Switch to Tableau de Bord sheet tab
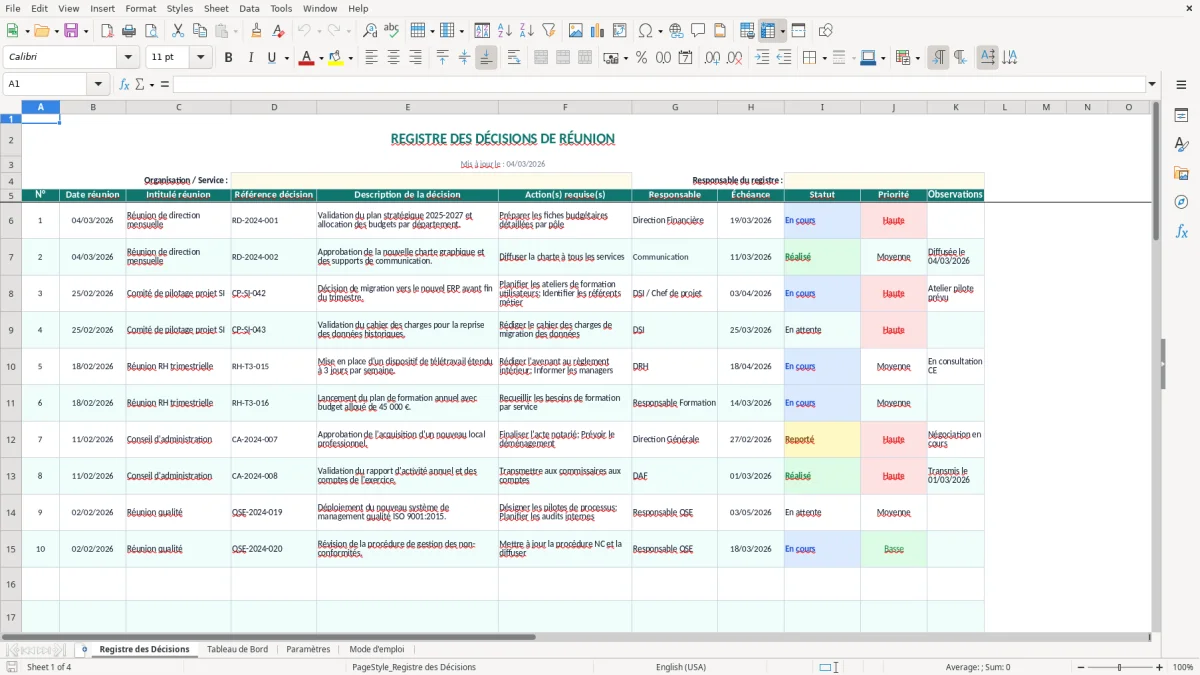The image size is (1200, 675). click(x=237, y=649)
